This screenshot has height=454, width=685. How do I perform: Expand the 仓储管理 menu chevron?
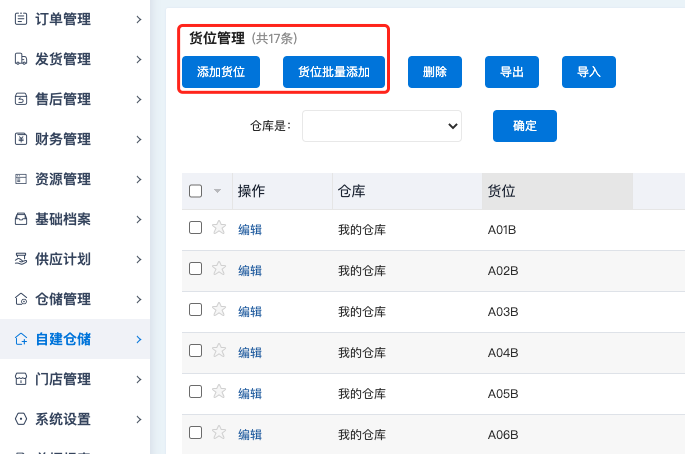pyautogui.click(x=139, y=299)
